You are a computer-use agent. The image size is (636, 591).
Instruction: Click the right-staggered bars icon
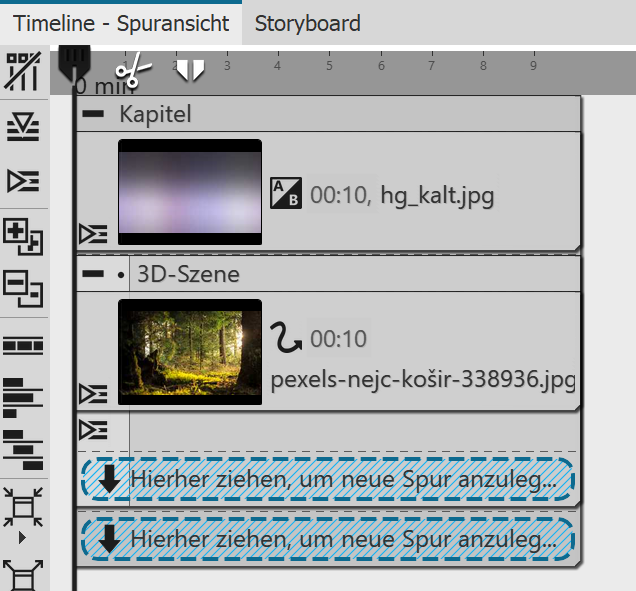pos(23,449)
